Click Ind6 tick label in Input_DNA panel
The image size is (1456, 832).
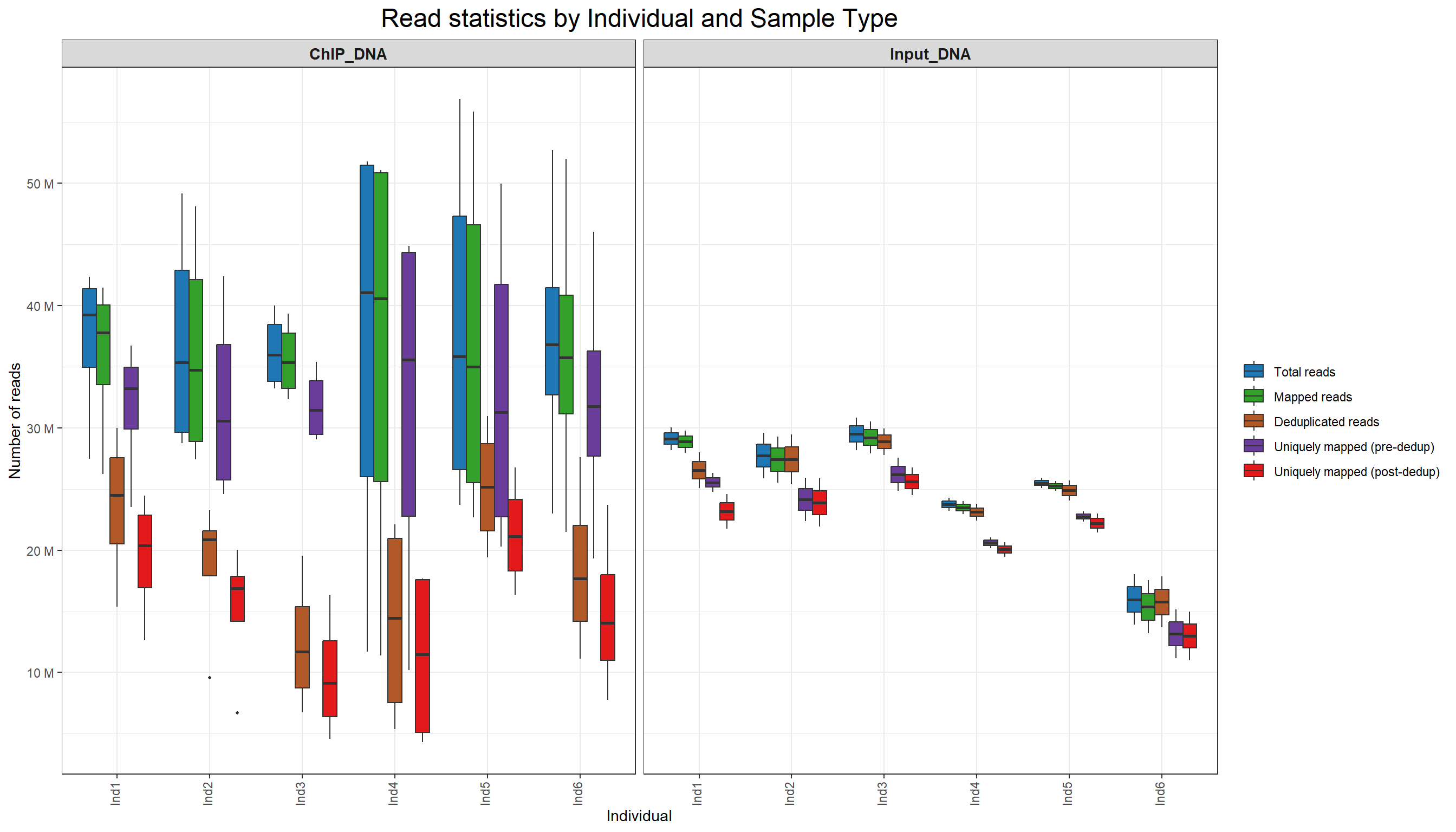pyautogui.click(x=1161, y=794)
